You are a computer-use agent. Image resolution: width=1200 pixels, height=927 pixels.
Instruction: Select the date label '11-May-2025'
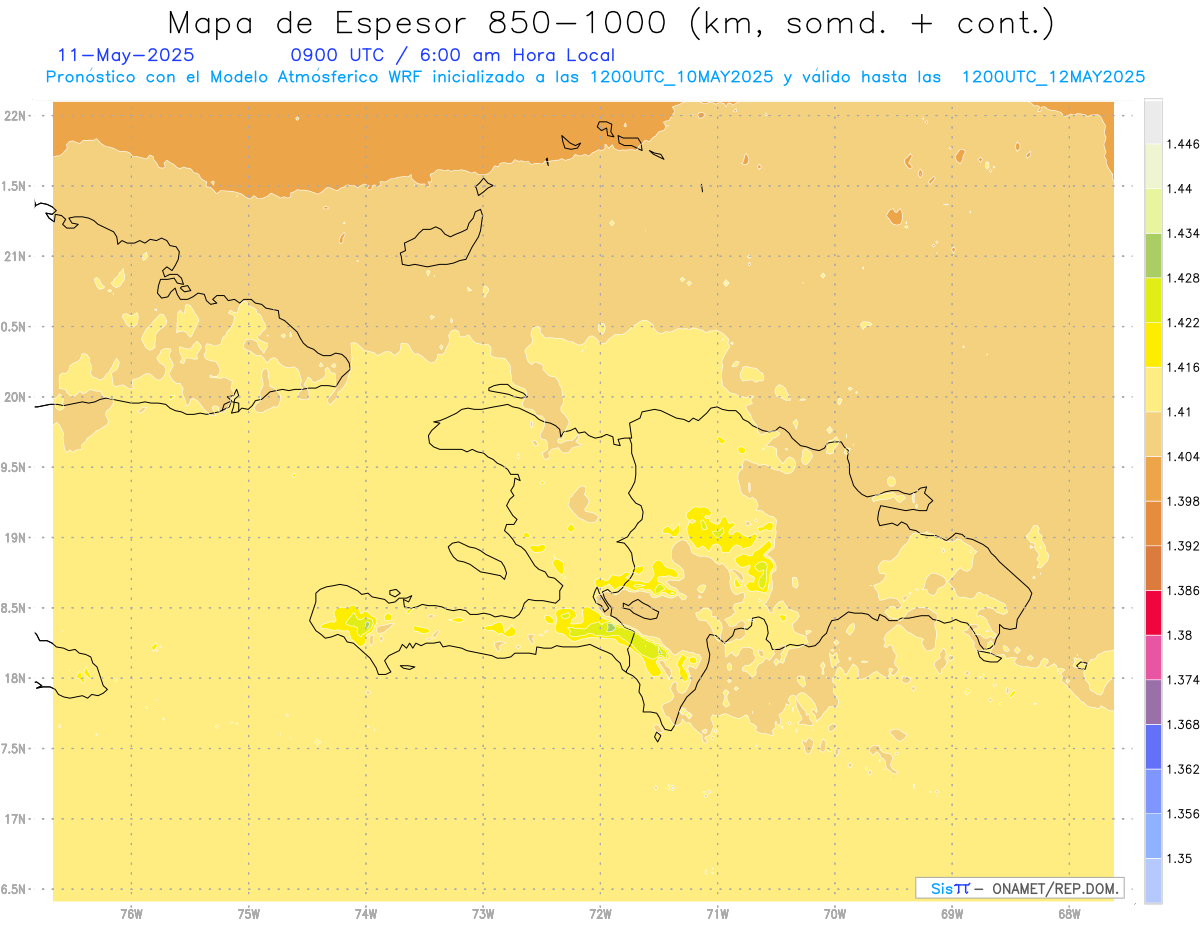126,55
